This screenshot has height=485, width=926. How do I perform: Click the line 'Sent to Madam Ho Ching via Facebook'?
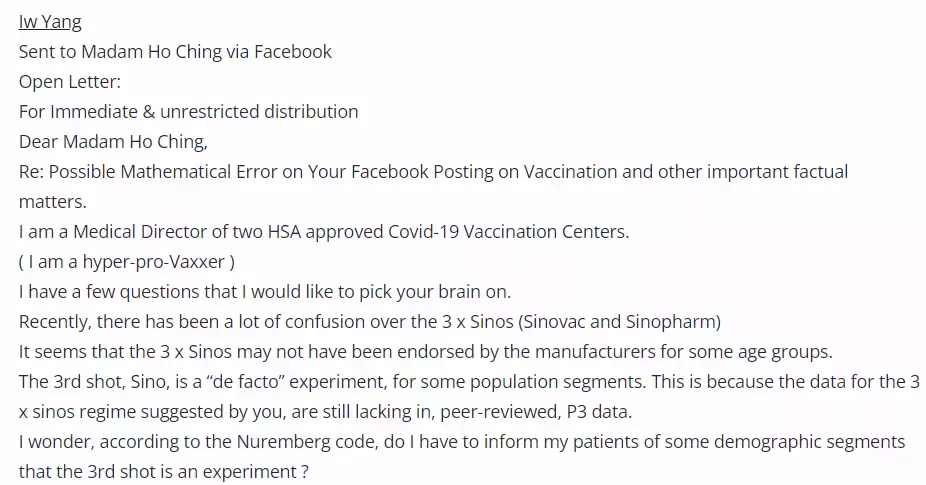pos(175,51)
